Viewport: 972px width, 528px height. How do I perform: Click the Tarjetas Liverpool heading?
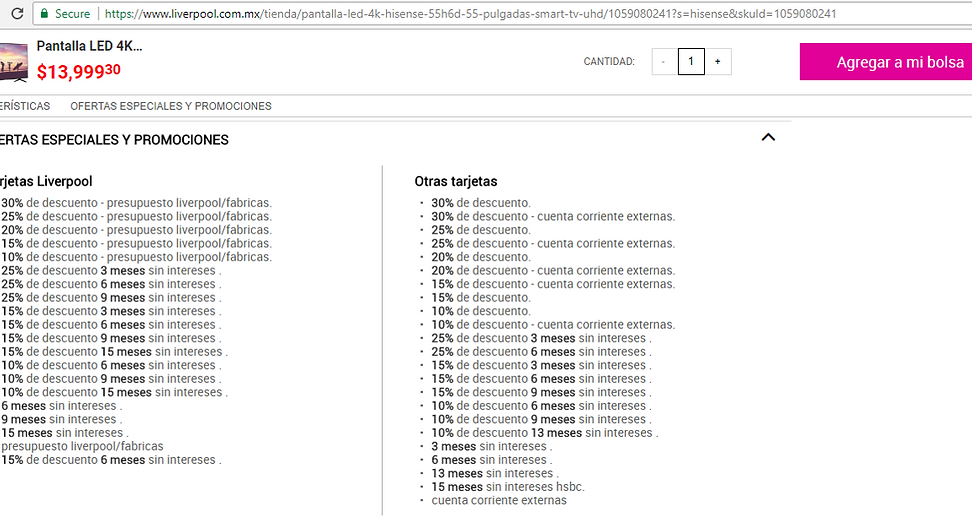coord(46,182)
